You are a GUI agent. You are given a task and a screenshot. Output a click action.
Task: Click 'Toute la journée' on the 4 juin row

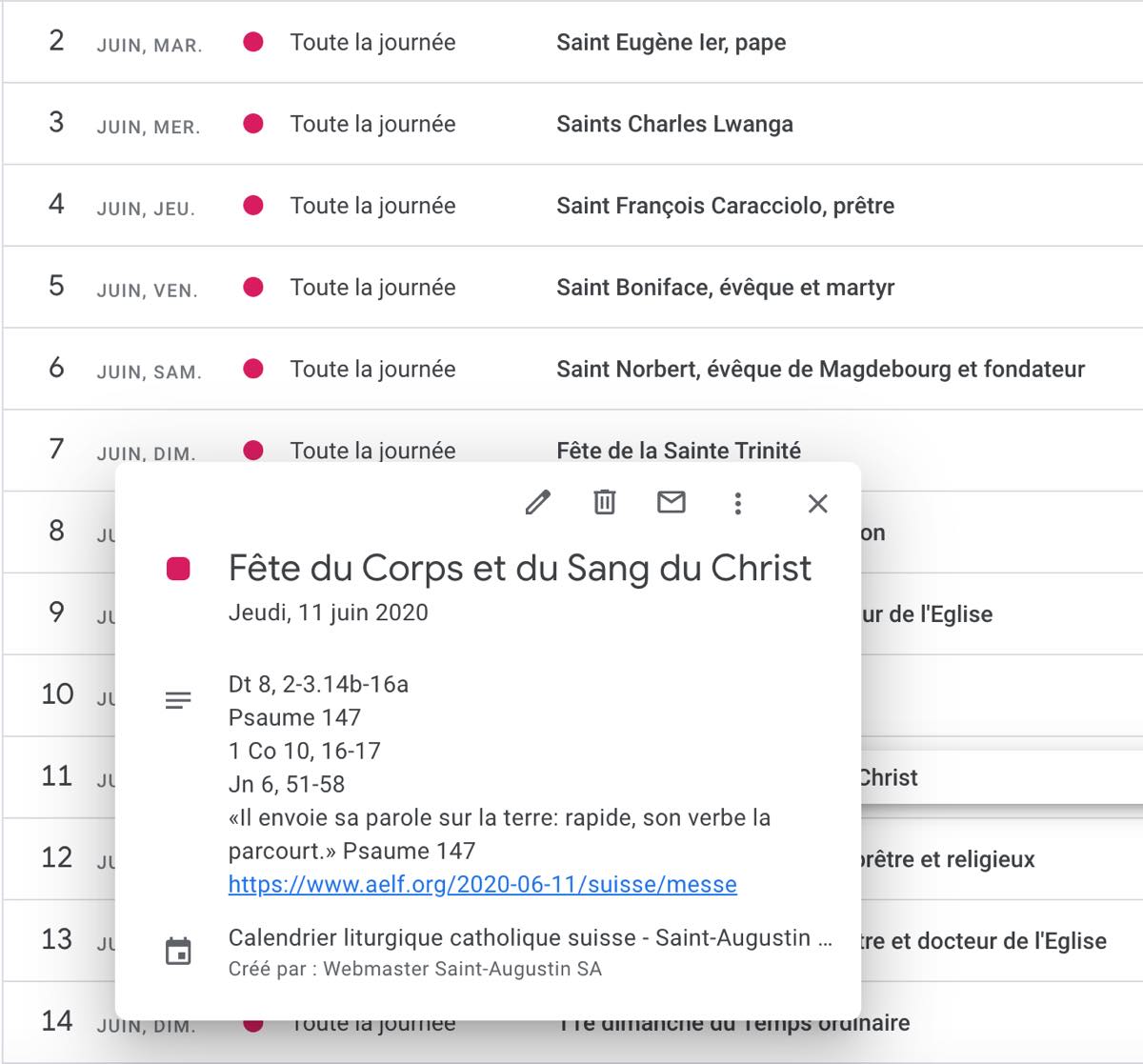pyautogui.click(x=372, y=206)
